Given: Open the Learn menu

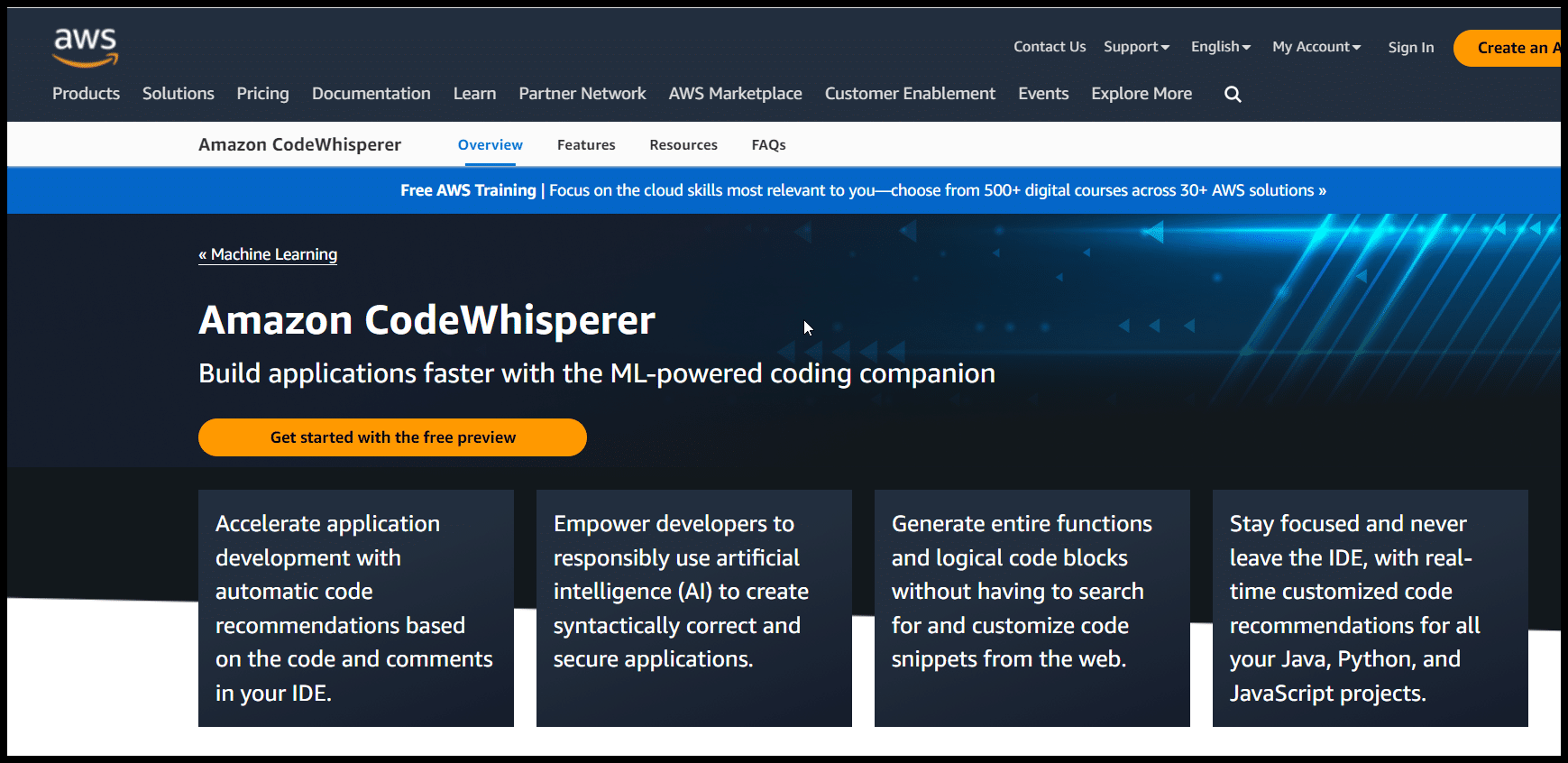Looking at the screenshot, I should pyautogui.click(x=474, y=94).
